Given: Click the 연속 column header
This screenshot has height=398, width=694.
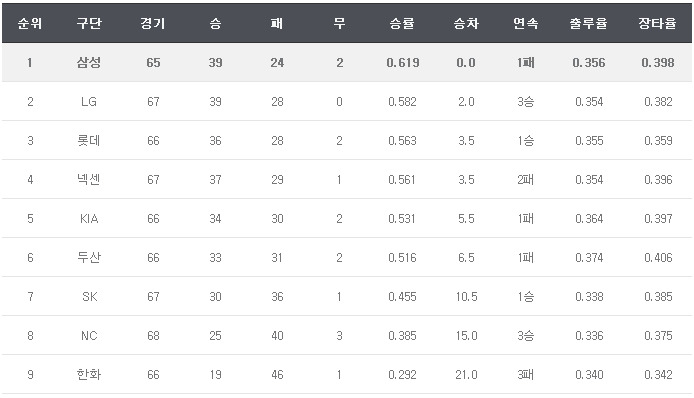Looking at the screenshot, I should pyautogui.click(x=526, y=23).
